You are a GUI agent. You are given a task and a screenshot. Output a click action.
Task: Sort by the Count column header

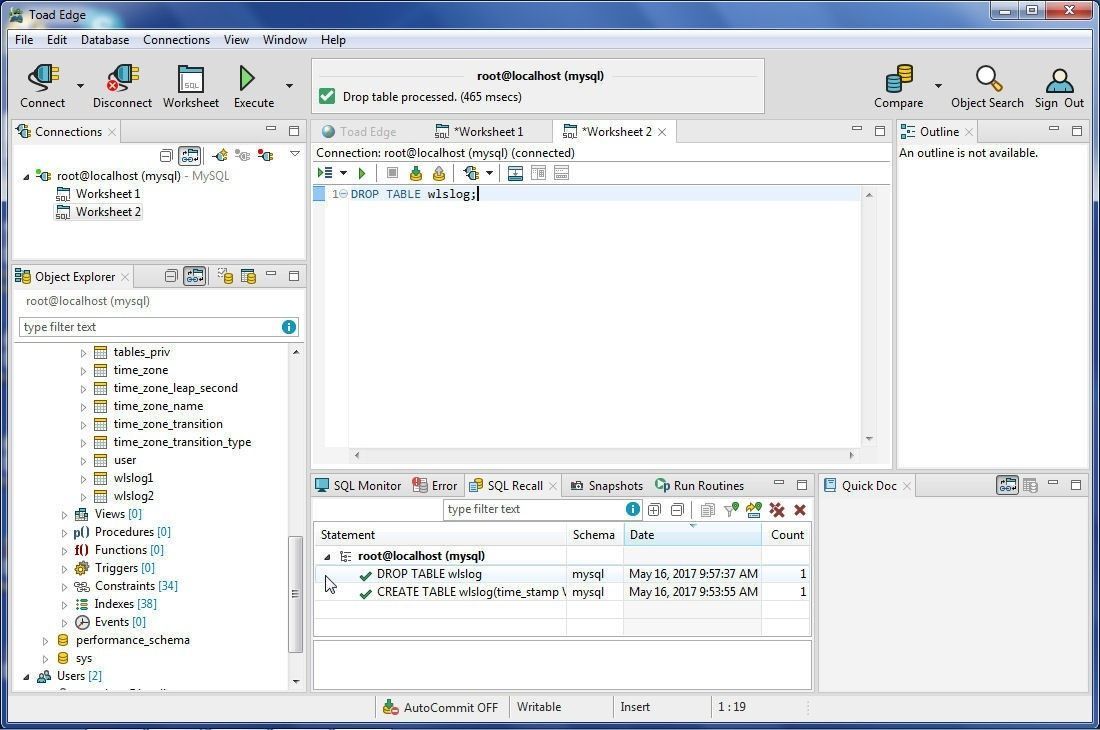pyautogui.click(x=786, y=535)
